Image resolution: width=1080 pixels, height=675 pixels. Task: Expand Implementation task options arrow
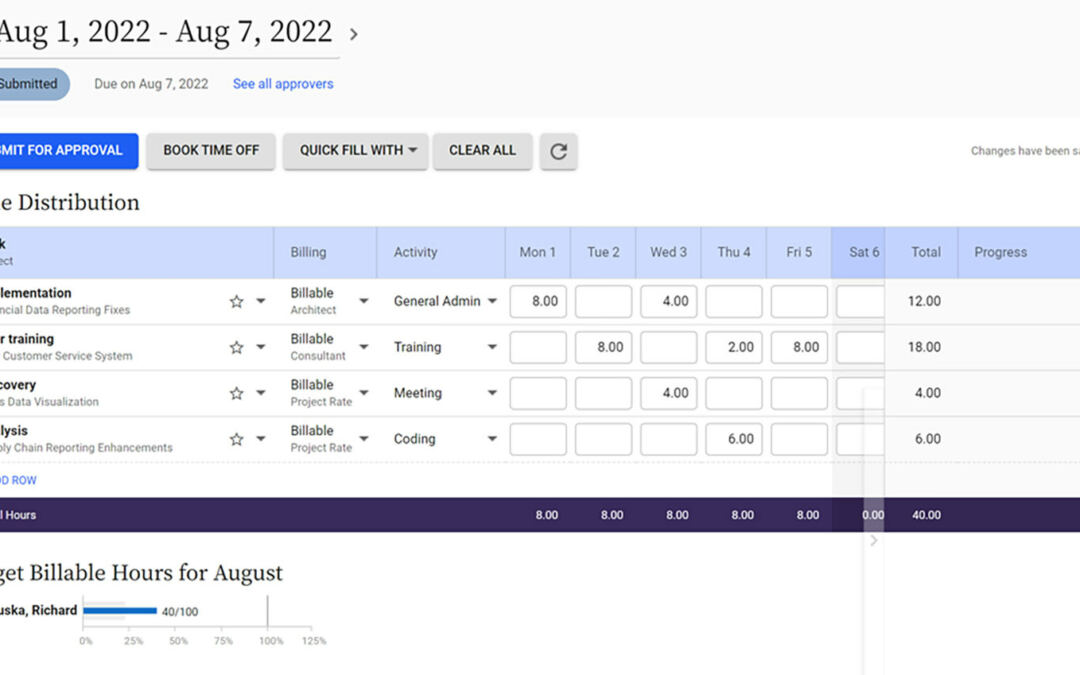pyautogui.click(x=261, y=302)
